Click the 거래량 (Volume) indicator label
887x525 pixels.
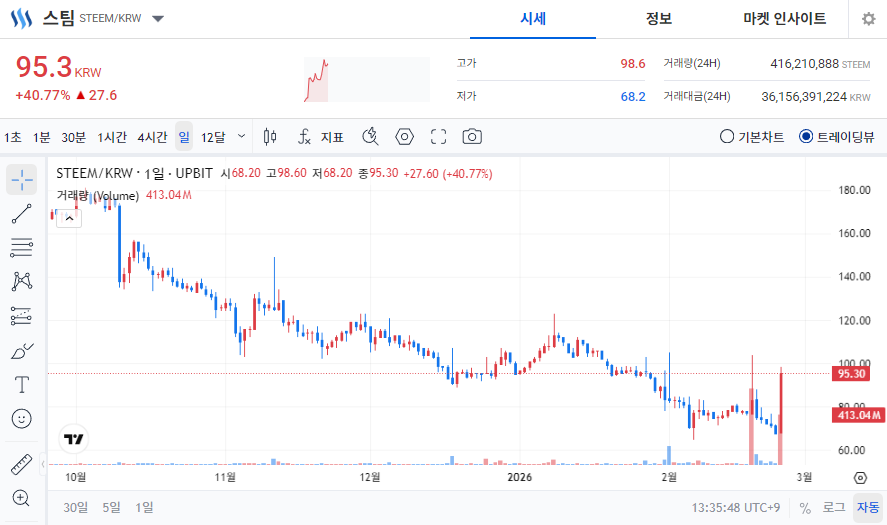click(97, 196)
